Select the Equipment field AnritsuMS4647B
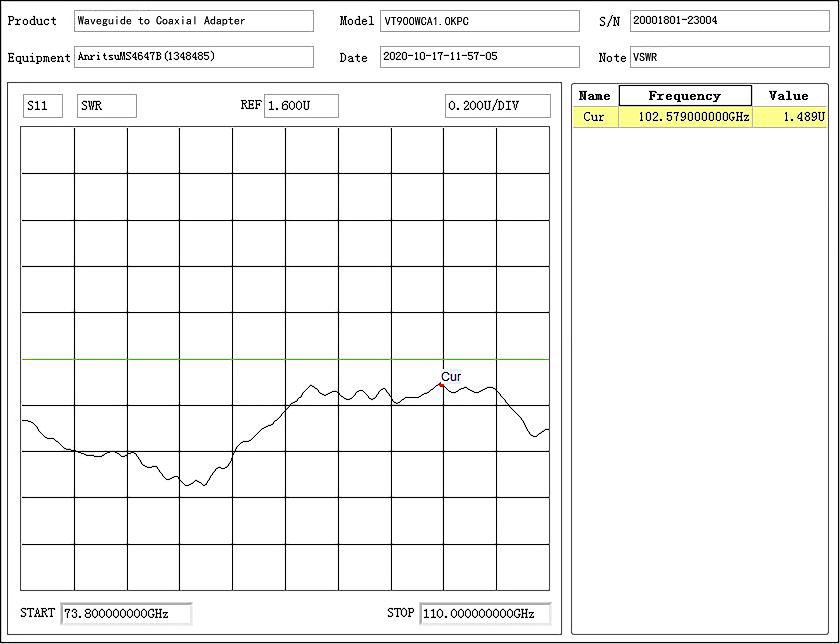The width and height of the screenshot is (840, 644). pyautogui.click(x=193, y=57)
